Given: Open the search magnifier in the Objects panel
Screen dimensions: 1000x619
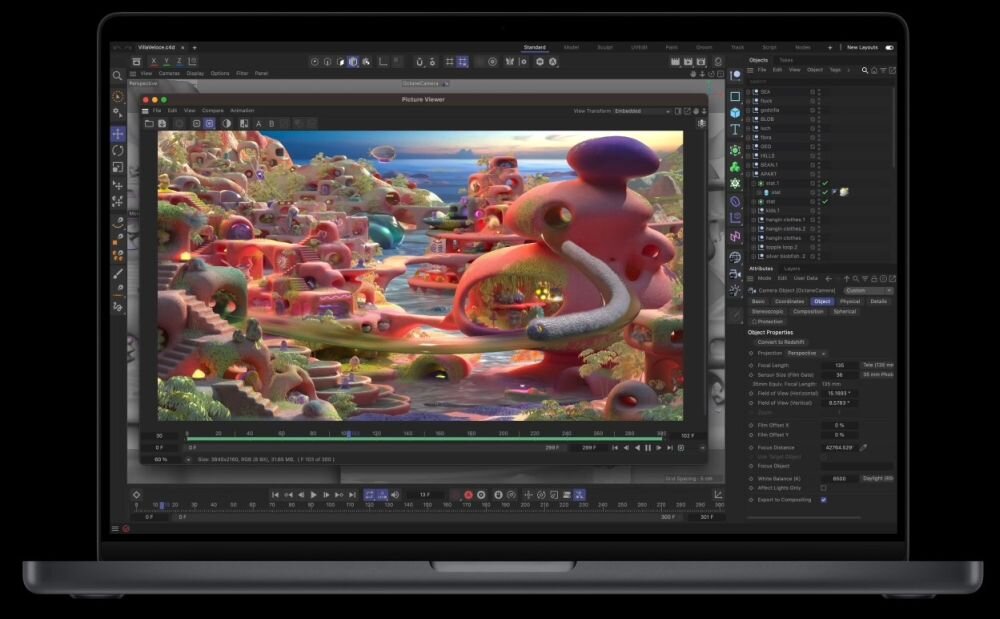Looking at the screenshot, I should pos(864,71).
